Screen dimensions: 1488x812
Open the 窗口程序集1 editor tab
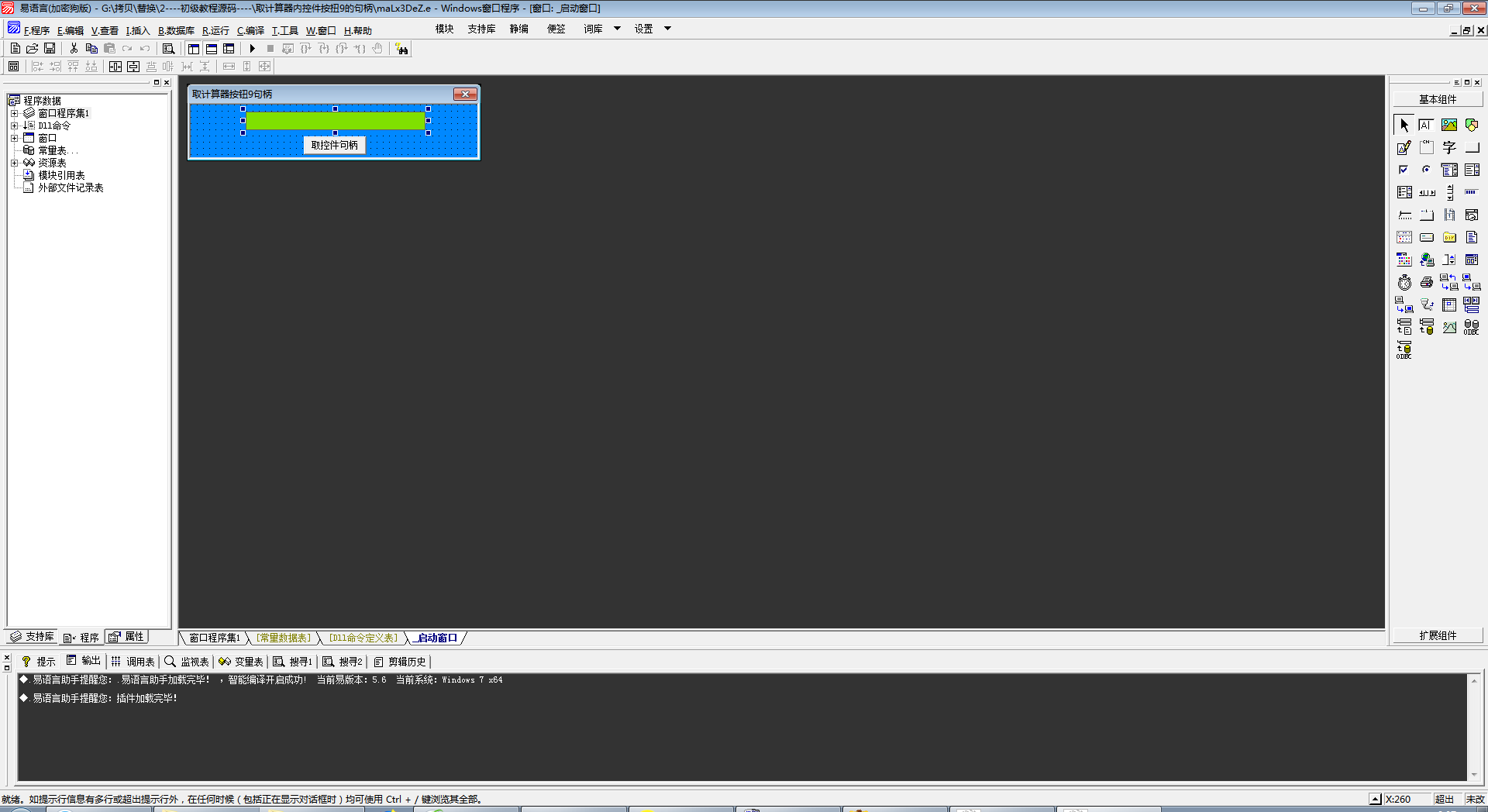tap(215, 638)
